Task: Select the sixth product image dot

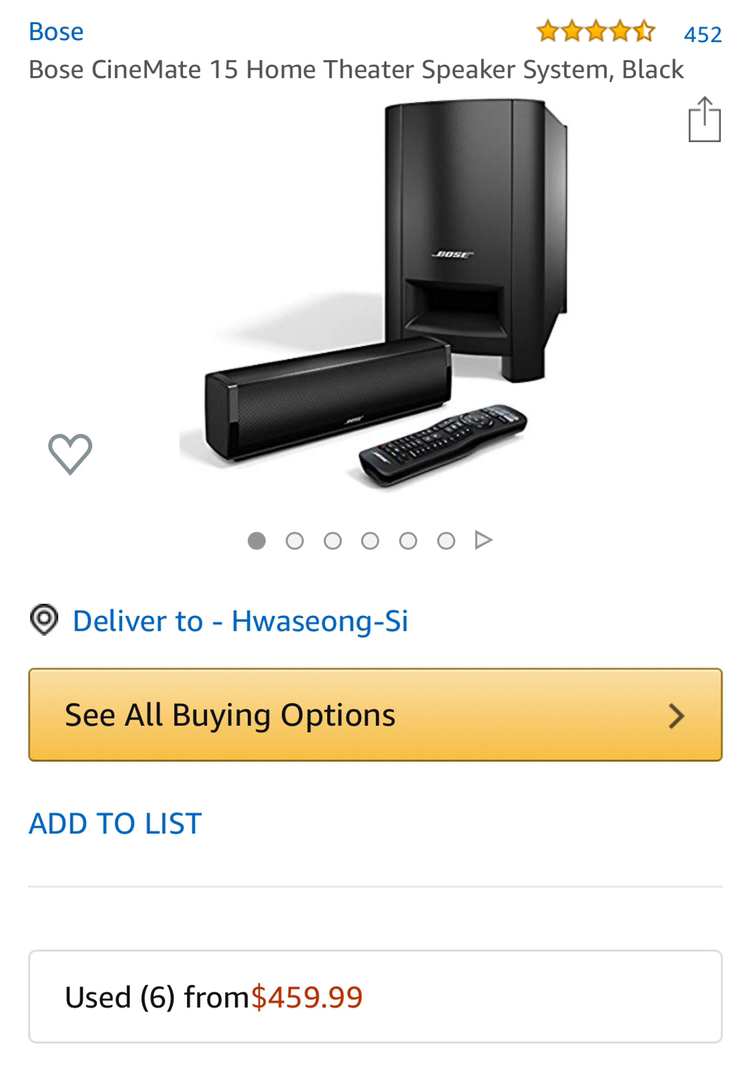Action: (446, 540)
